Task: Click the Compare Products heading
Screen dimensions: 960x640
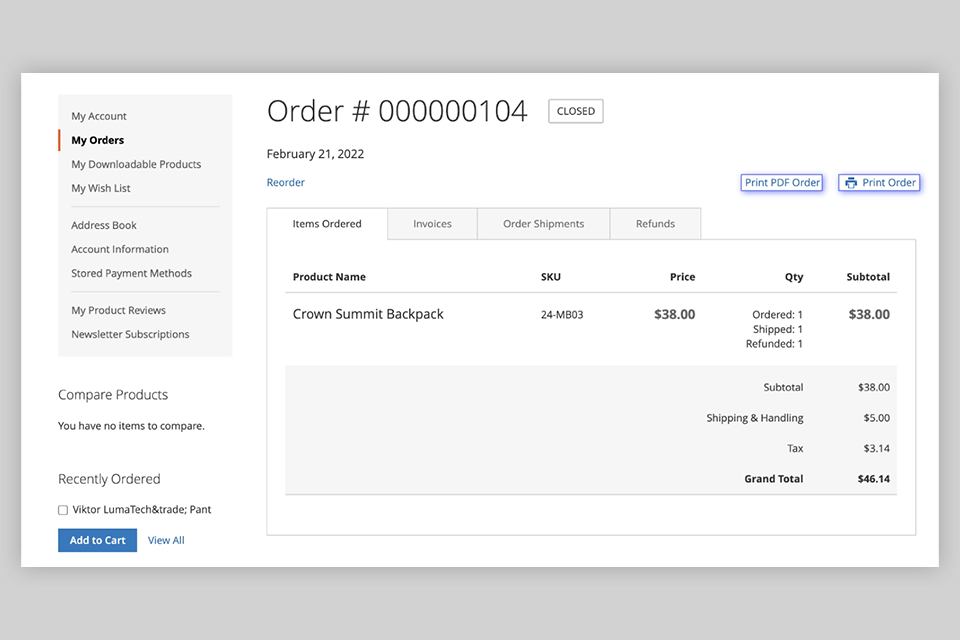Action: coord(113,394)
